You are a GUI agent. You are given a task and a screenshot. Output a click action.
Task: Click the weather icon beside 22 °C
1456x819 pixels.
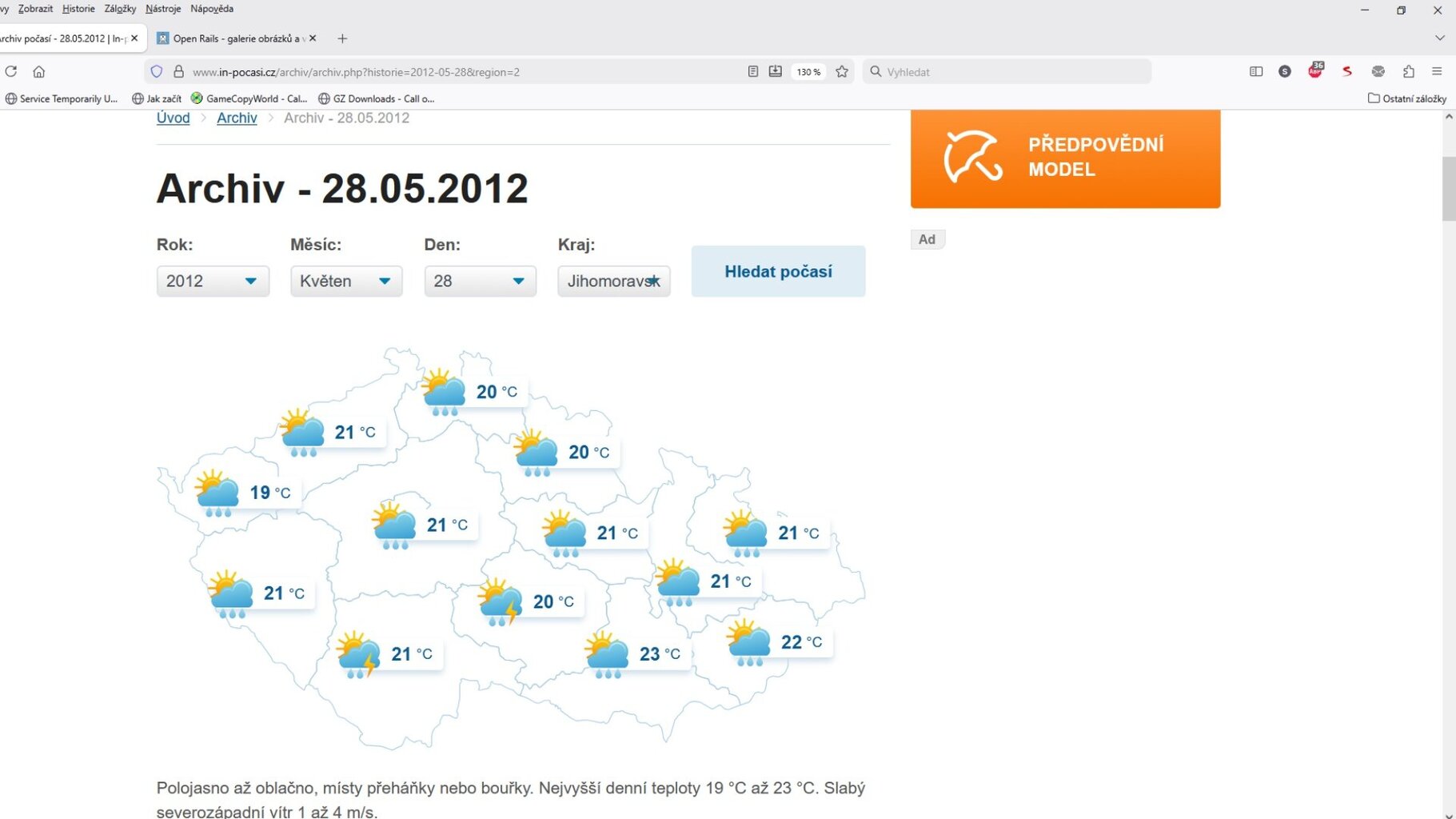(748, 642)
